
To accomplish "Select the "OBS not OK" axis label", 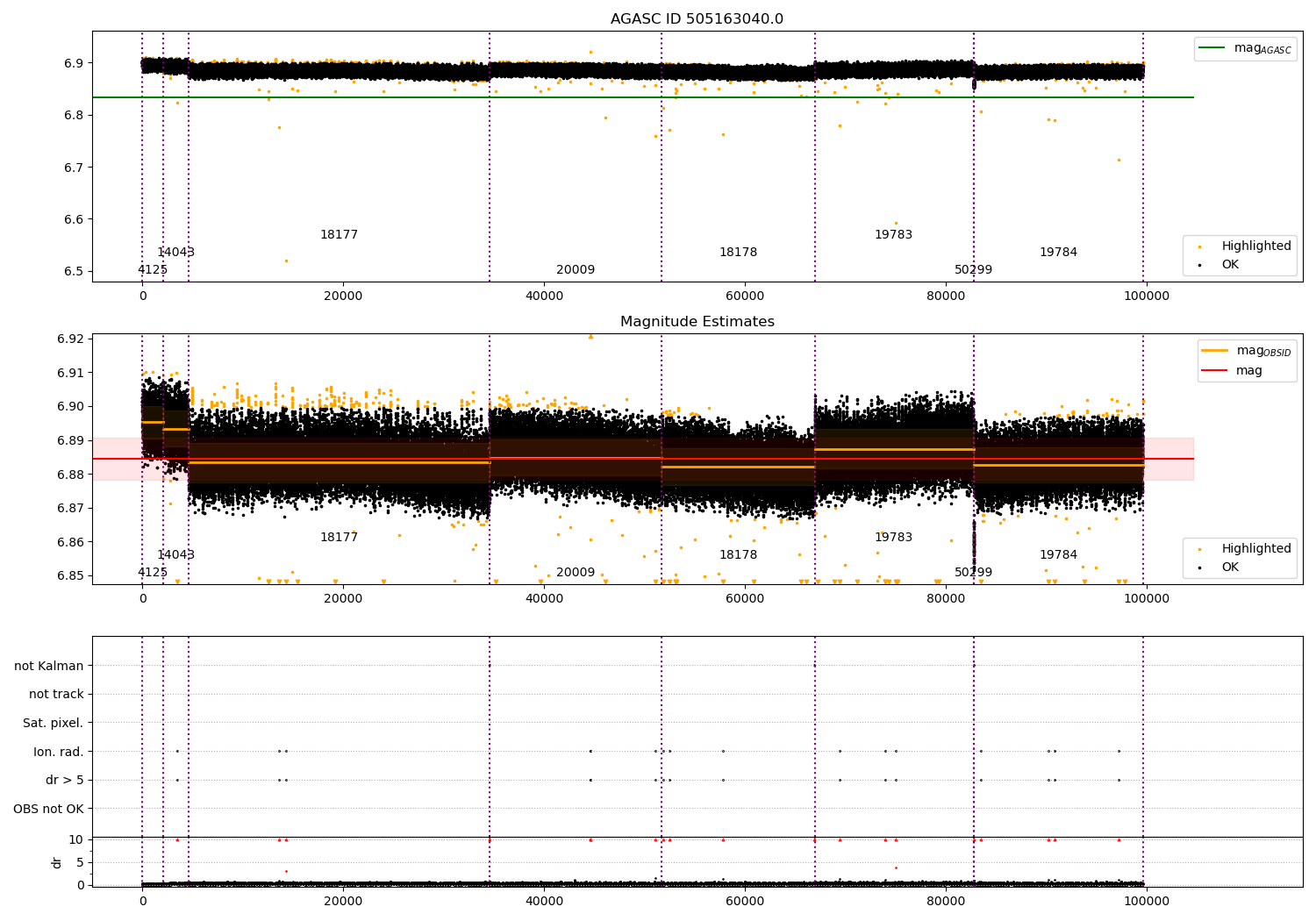I will pyautogui.click(x=48, y=809).
